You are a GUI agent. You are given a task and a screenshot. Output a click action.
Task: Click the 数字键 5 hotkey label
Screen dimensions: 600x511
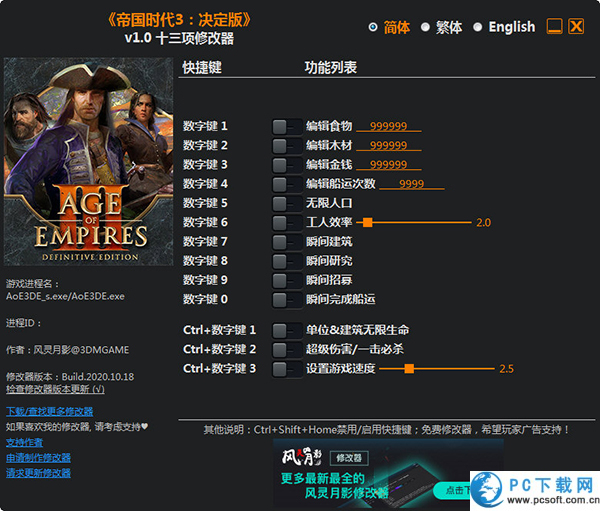pos(205,203)
